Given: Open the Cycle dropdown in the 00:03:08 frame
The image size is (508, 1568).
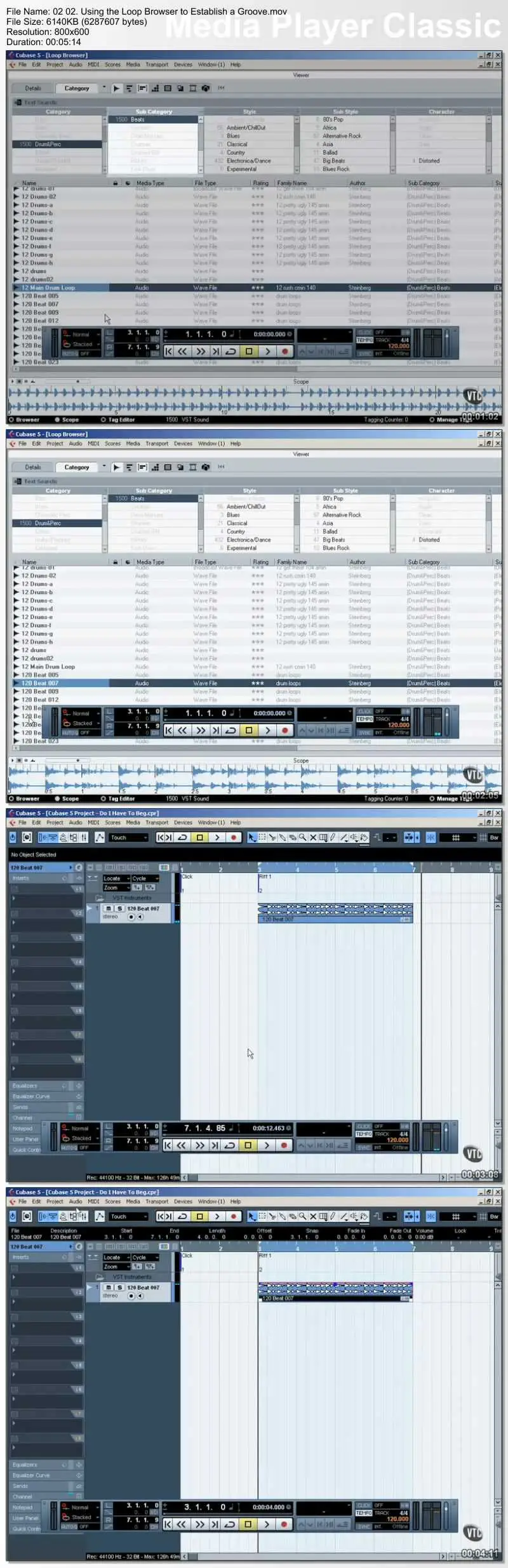Looking at the screenshot, I should (145, 879).
